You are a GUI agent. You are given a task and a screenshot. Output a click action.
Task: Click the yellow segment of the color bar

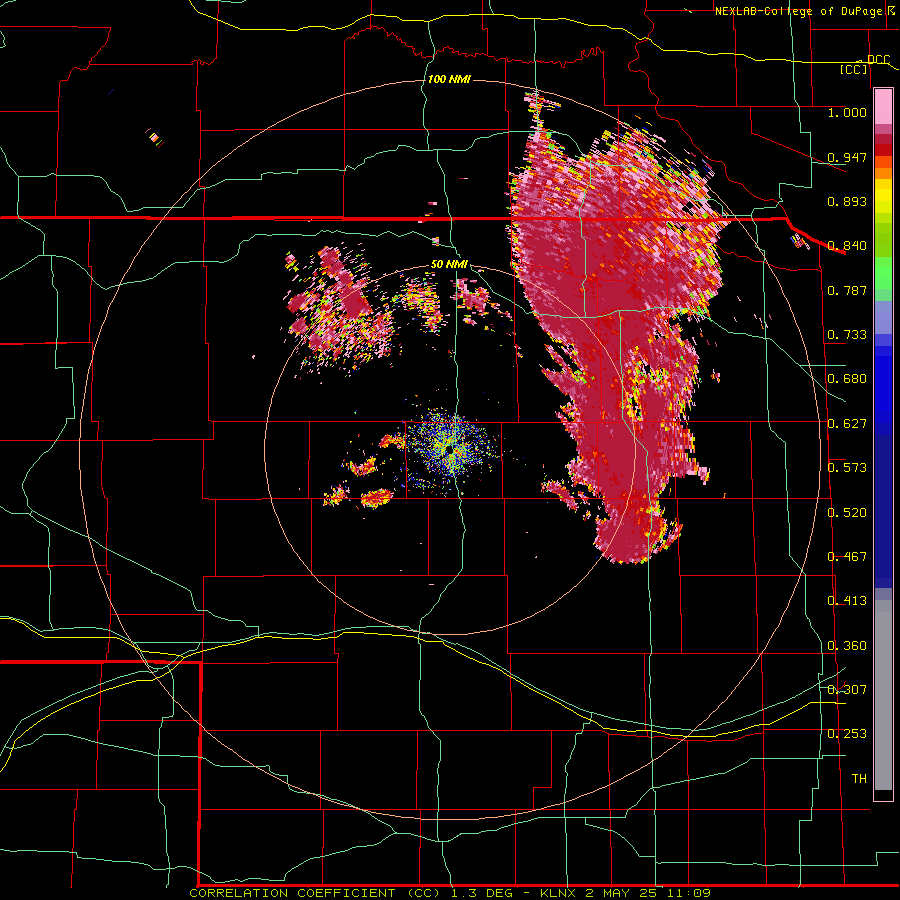pyautogui.click(x=883, y=200)
